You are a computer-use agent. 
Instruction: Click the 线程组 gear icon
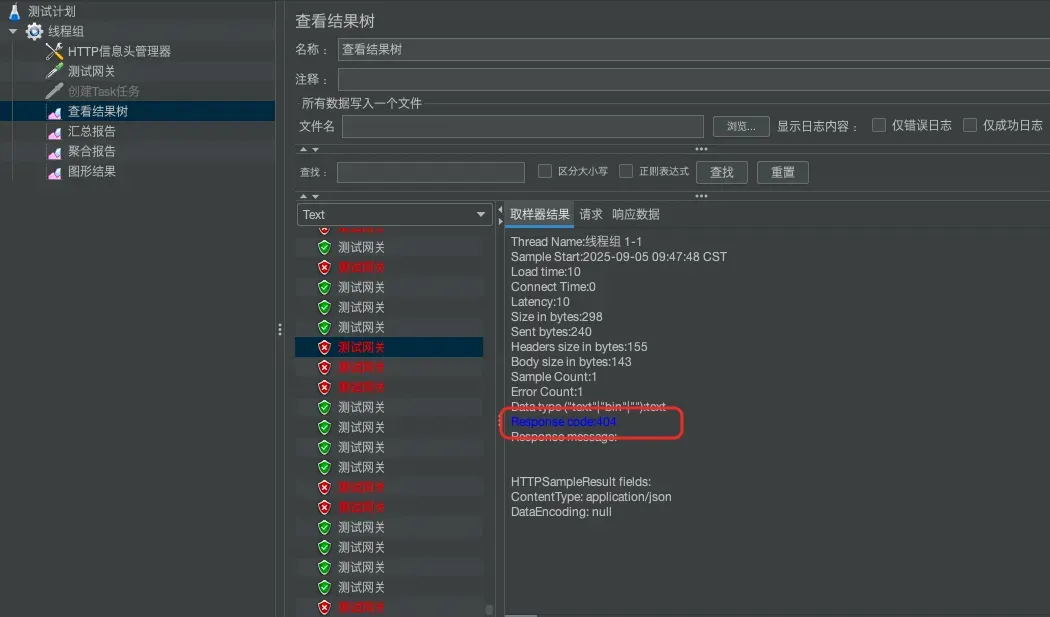coord(34,31)
